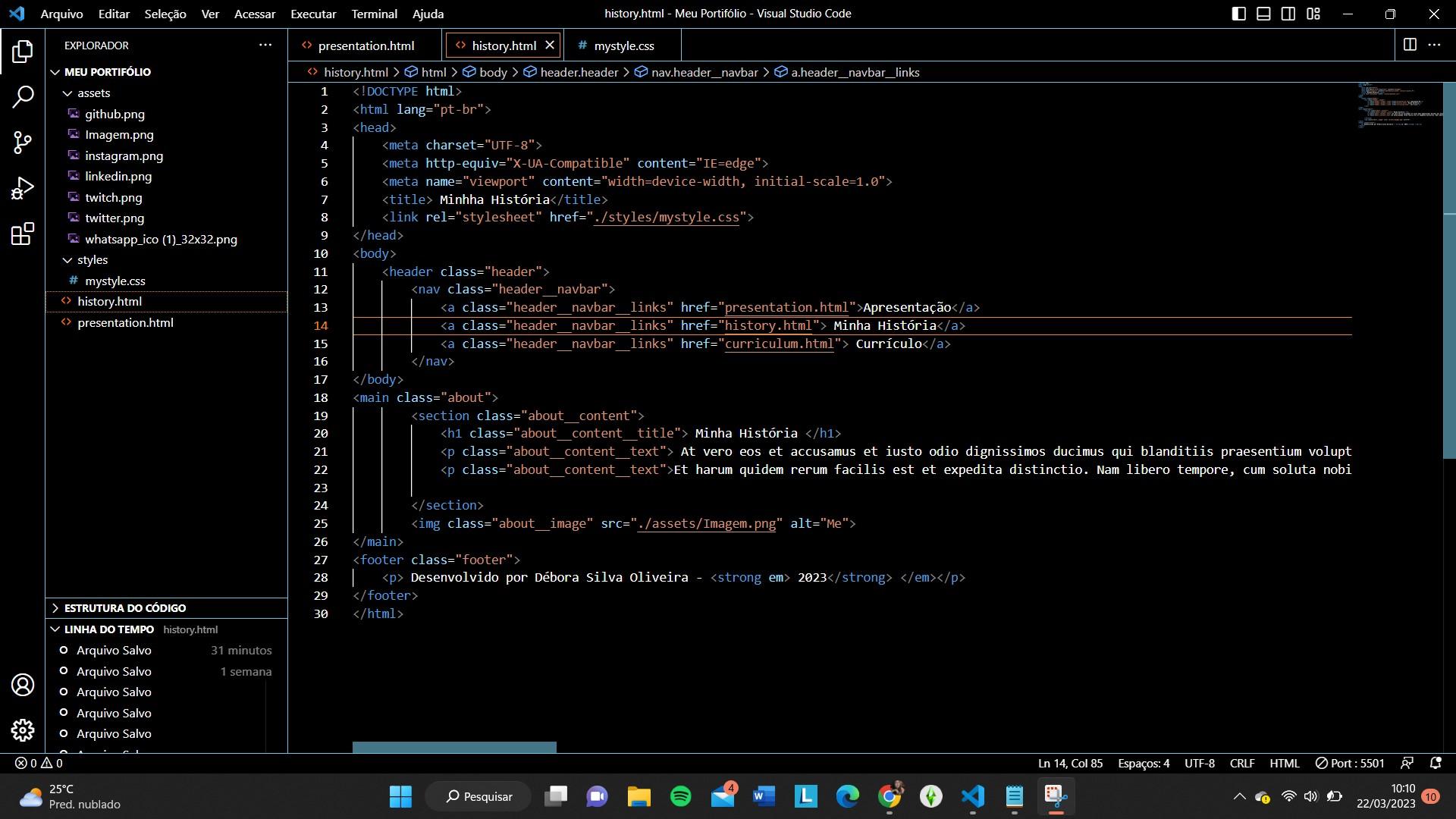This screenshot has height=819, width=1456.
Task: Open the Extensions view
Action: click(23, 234)
